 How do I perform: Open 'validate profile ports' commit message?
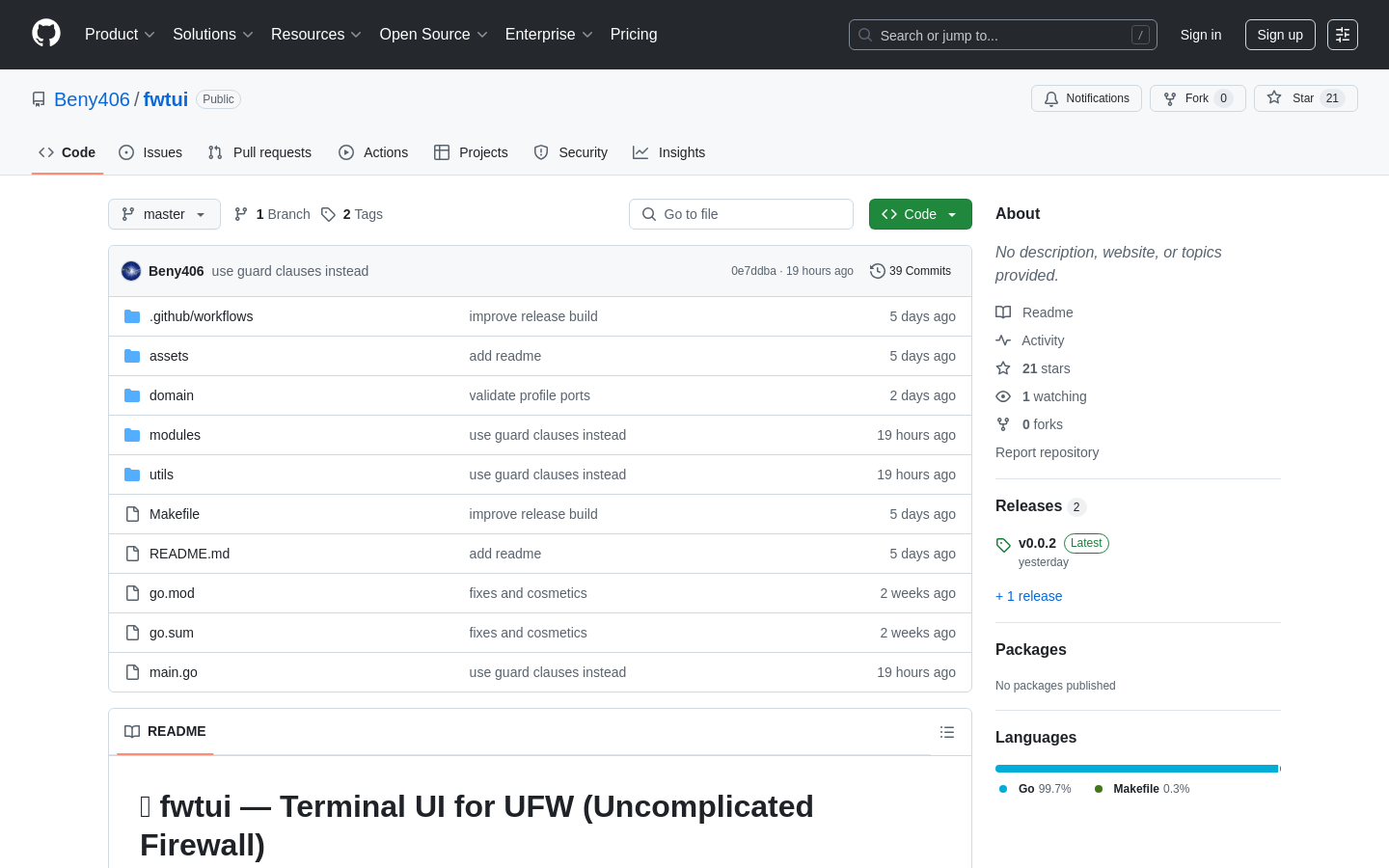click(530, 395)
